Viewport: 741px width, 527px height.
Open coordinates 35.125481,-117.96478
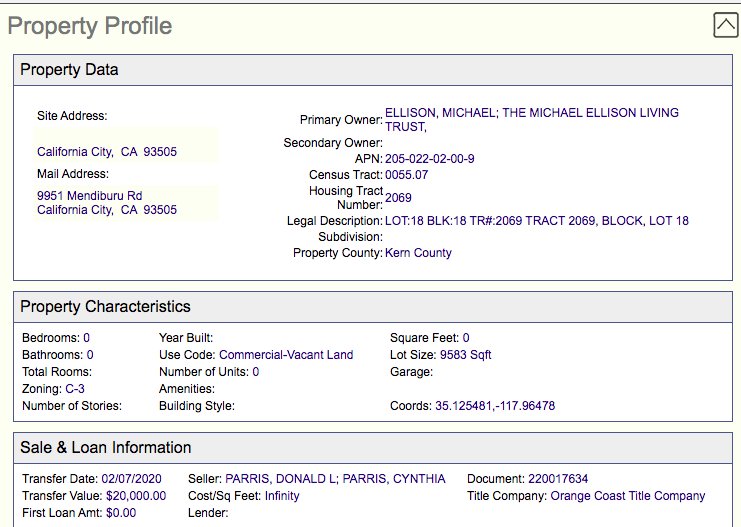tap(494, 406)
